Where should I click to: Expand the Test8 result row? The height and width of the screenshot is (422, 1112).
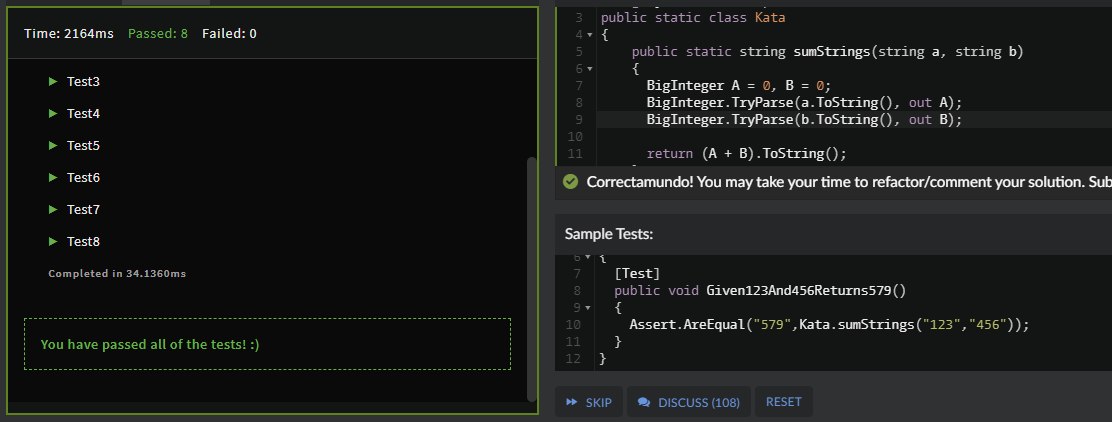coord(74,241)
